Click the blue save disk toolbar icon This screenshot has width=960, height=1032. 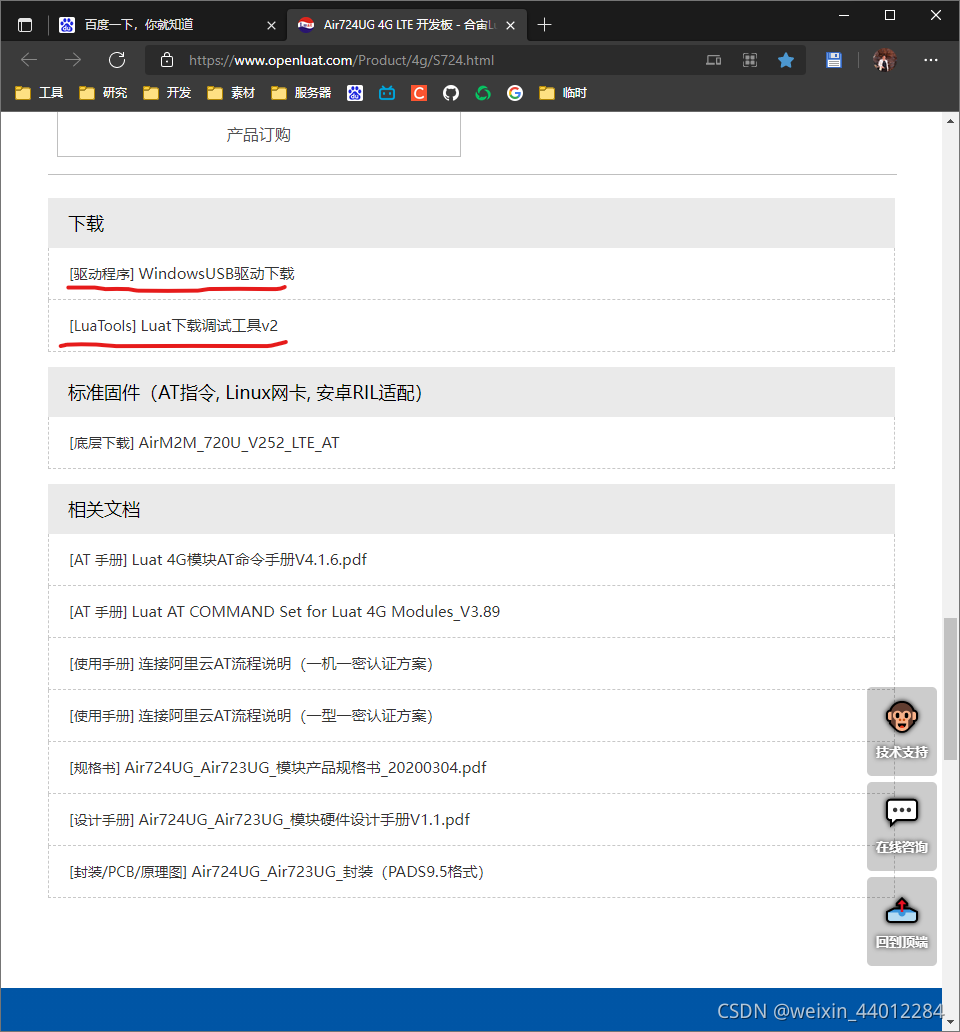[834, 60]
